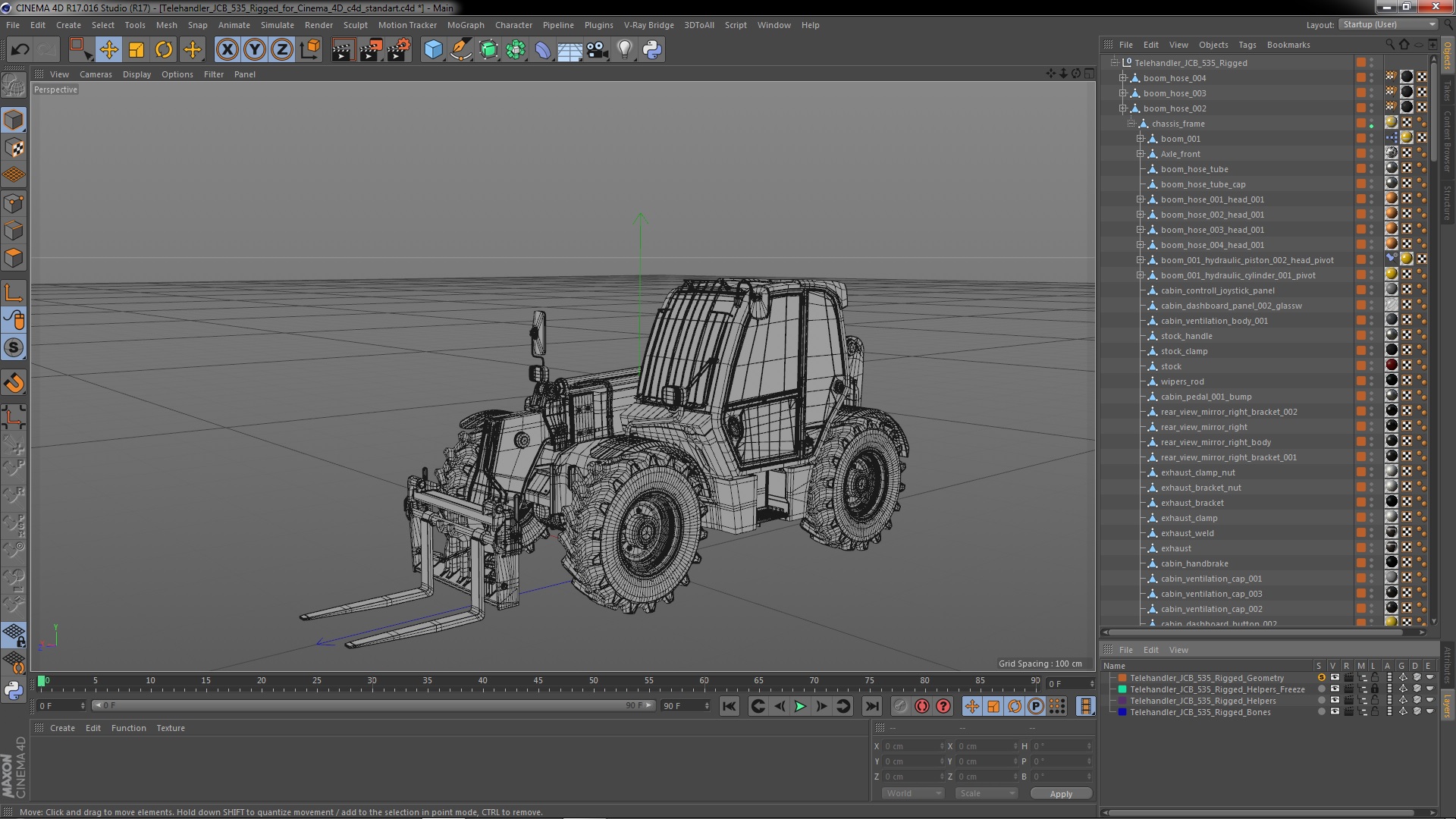The image size is (1456, 819).
Task: Click the Deformer bend icon
Action: click(x=543, y=50)
